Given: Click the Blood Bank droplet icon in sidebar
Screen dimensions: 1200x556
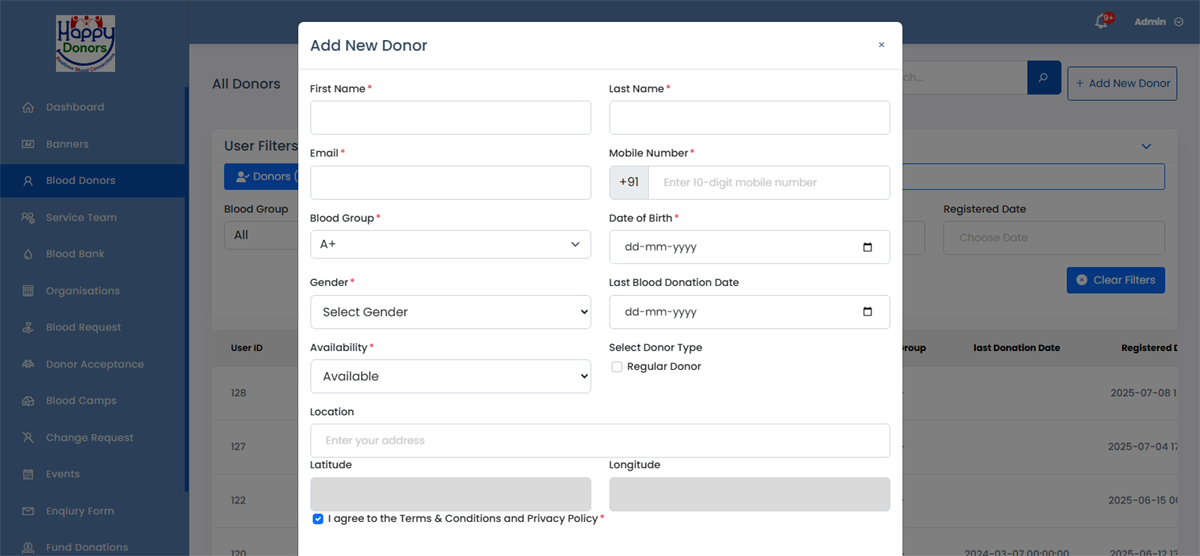Looking at the screenshot, I should [28, 254].
